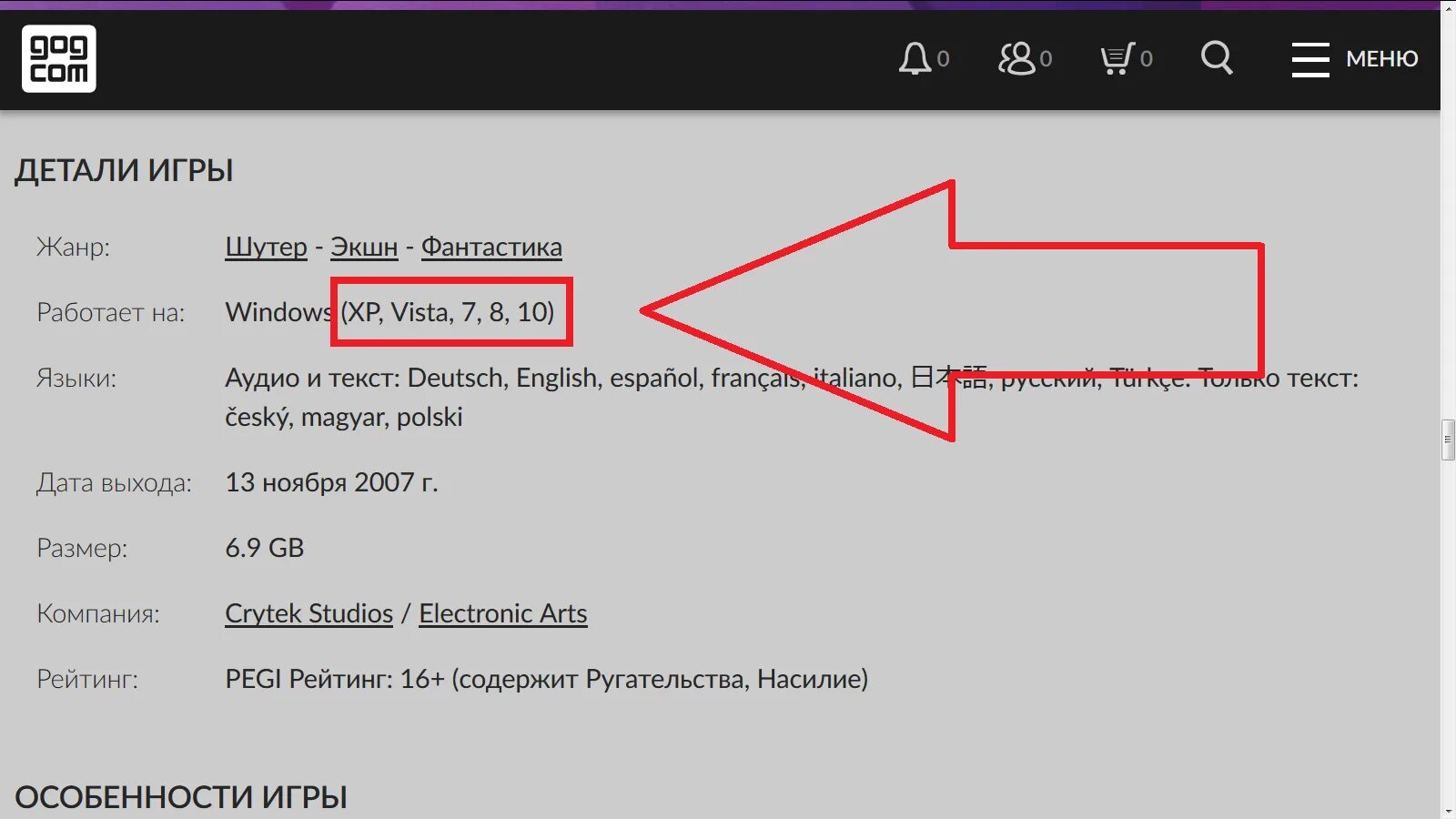Open the Шутер genre link
Image resolution: width=1456 pixels, height=819 pixels.
click(267, 247)
